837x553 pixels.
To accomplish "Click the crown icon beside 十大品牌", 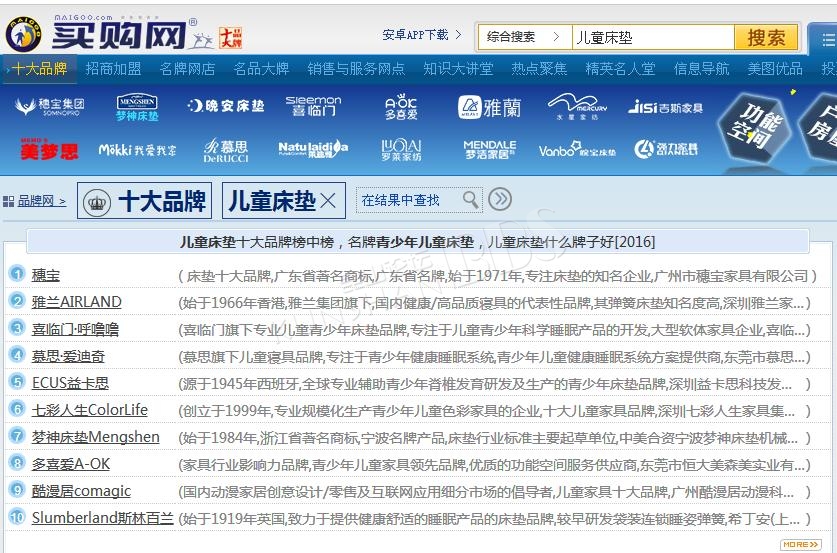I will (x=97, y=202).
